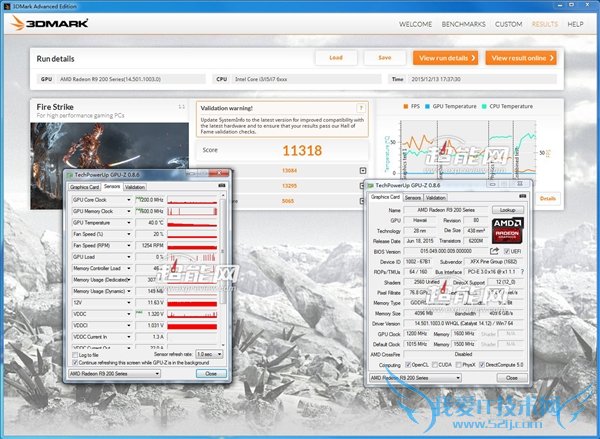This screenshot has height=439, width=600.
Task: Open the RESULTS tab in 3DMark
Action: point(545,24)
